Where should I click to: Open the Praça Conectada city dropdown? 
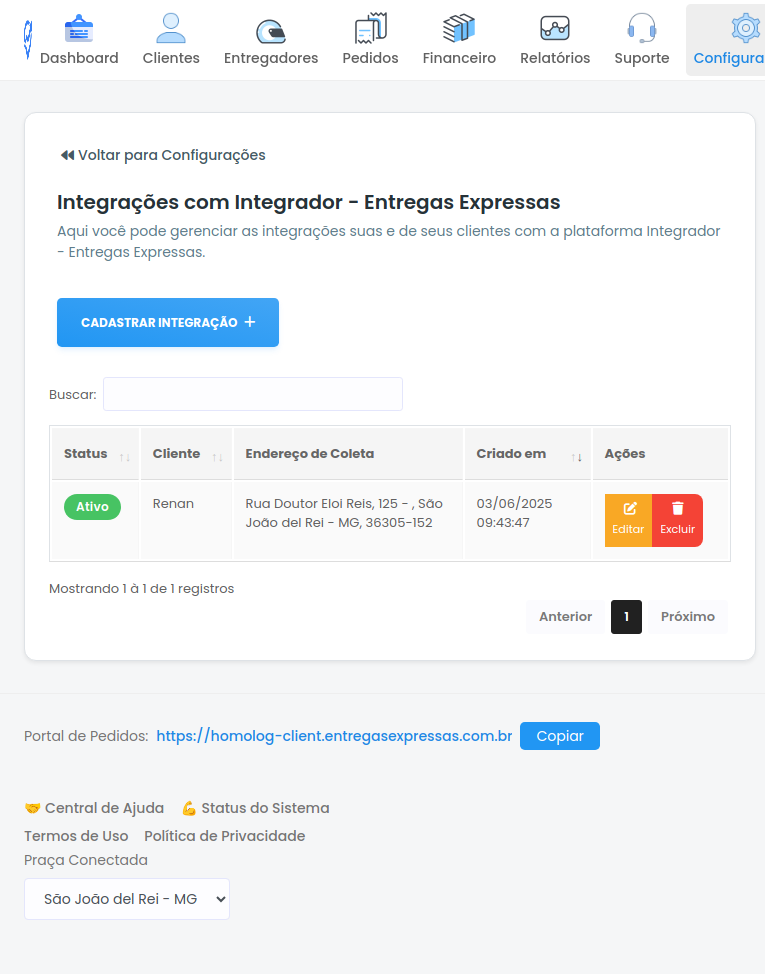(x=126, y=898)
